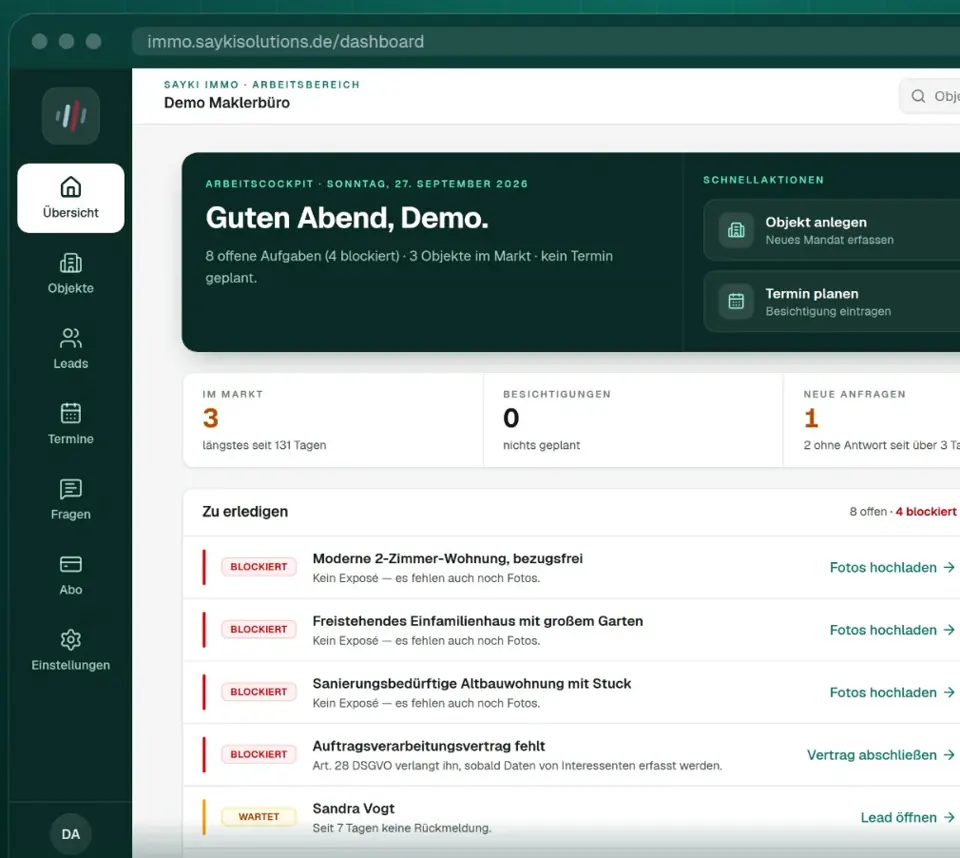The image size is (960, 858).
Task: Open Fragen chat icon
Action: (x=70, y=489)
